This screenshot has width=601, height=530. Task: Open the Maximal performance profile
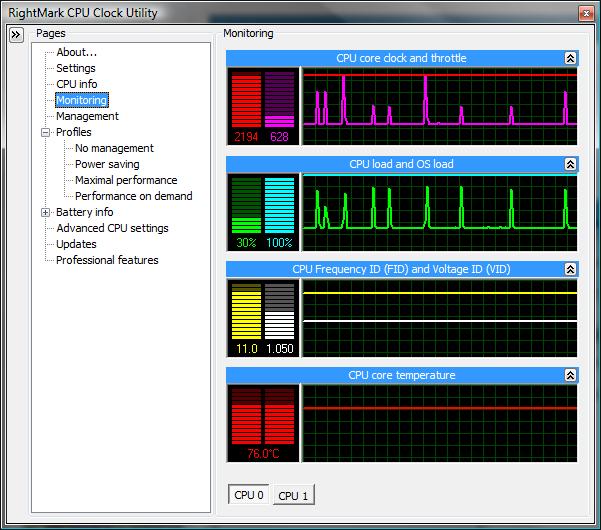(x=126, y=180)
